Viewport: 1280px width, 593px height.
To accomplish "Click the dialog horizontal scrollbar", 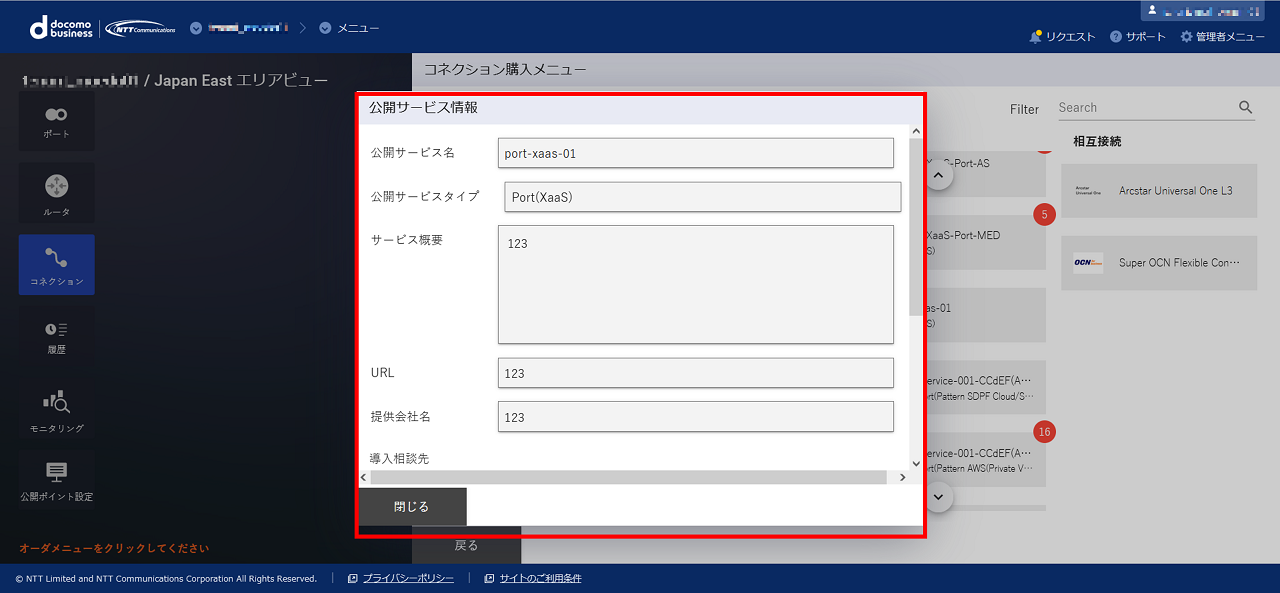I will pyautogui.click(x=628, y=477).
